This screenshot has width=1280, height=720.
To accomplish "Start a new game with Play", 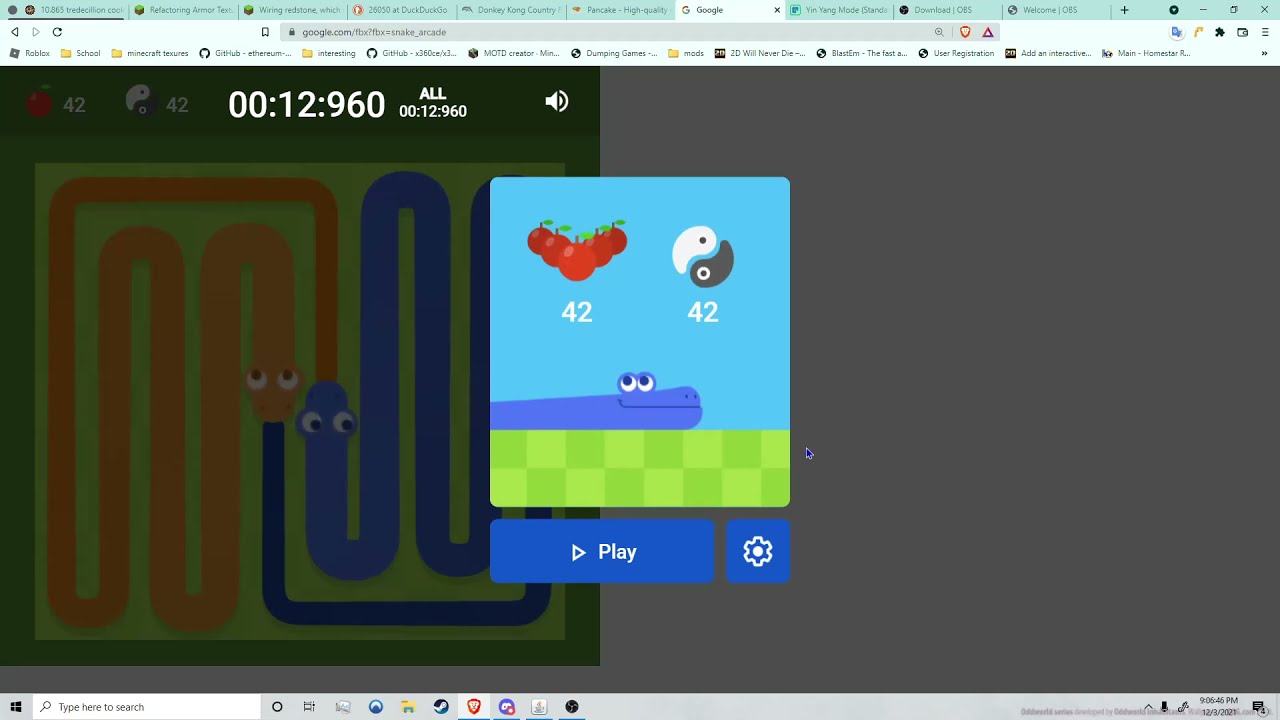I will coord(602,552).
